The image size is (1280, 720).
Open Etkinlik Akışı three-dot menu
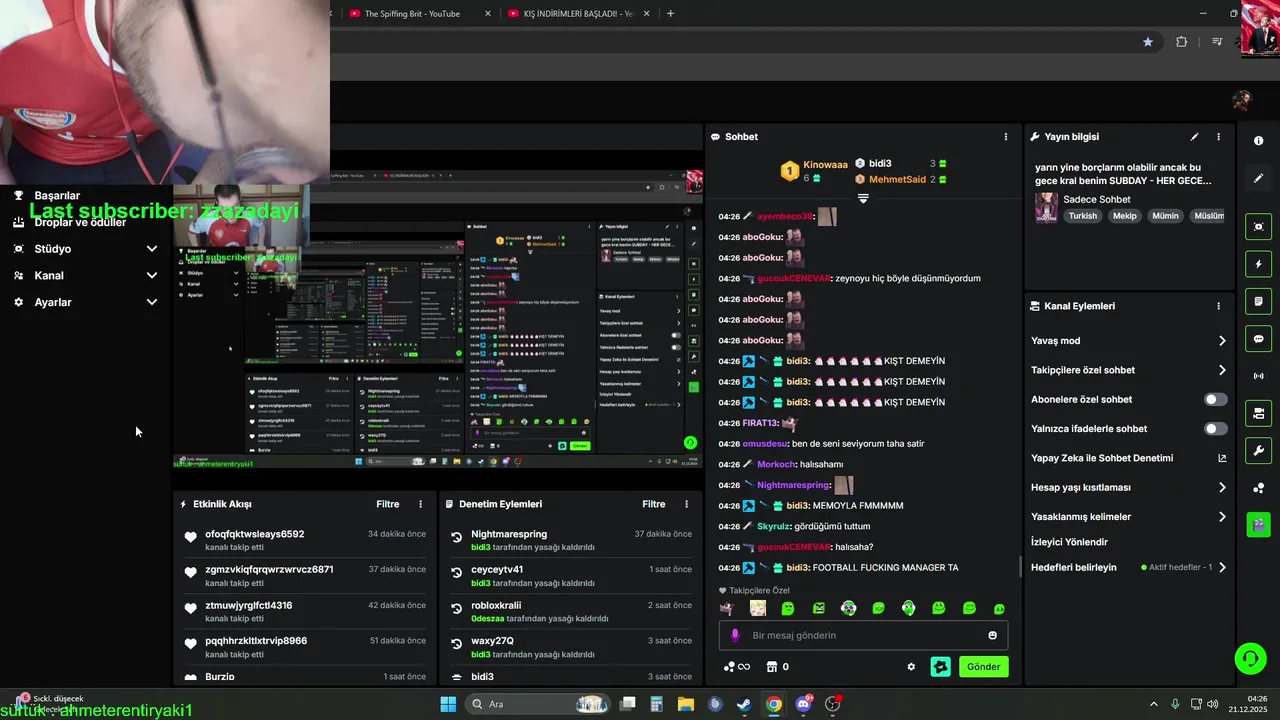(420, 504)
